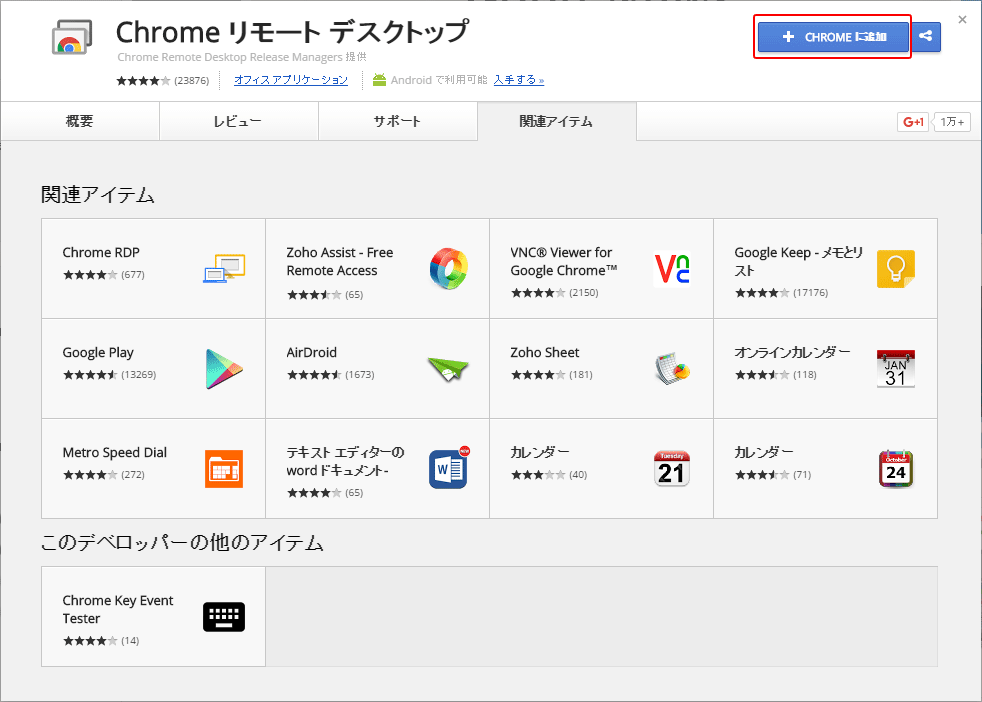Click the G+1 button
Viewport: 982px width, 702px height.
pos(913,121)
